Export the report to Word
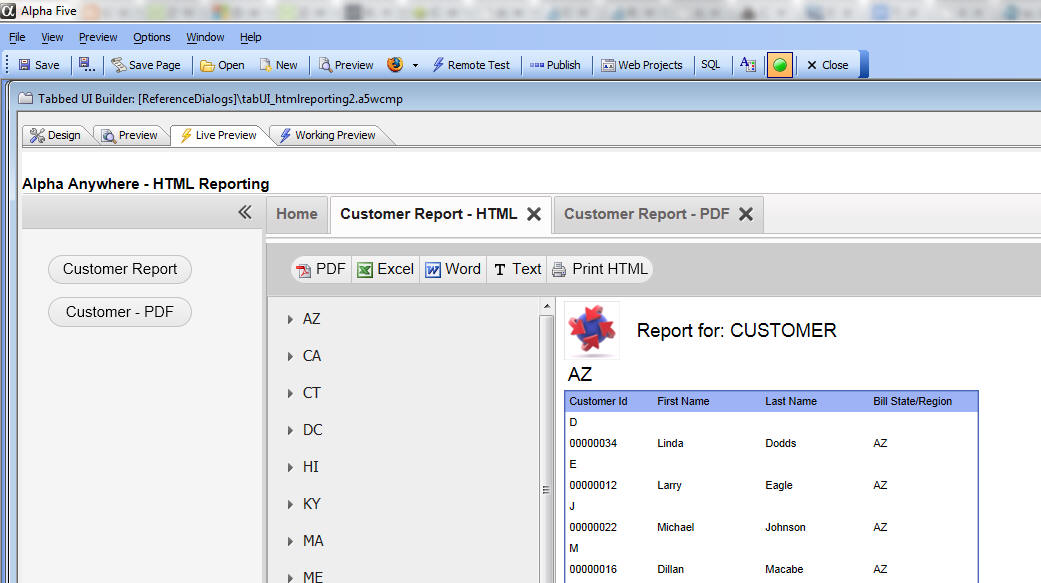This screenshot has width=1041, height=583. click(453, 269)
